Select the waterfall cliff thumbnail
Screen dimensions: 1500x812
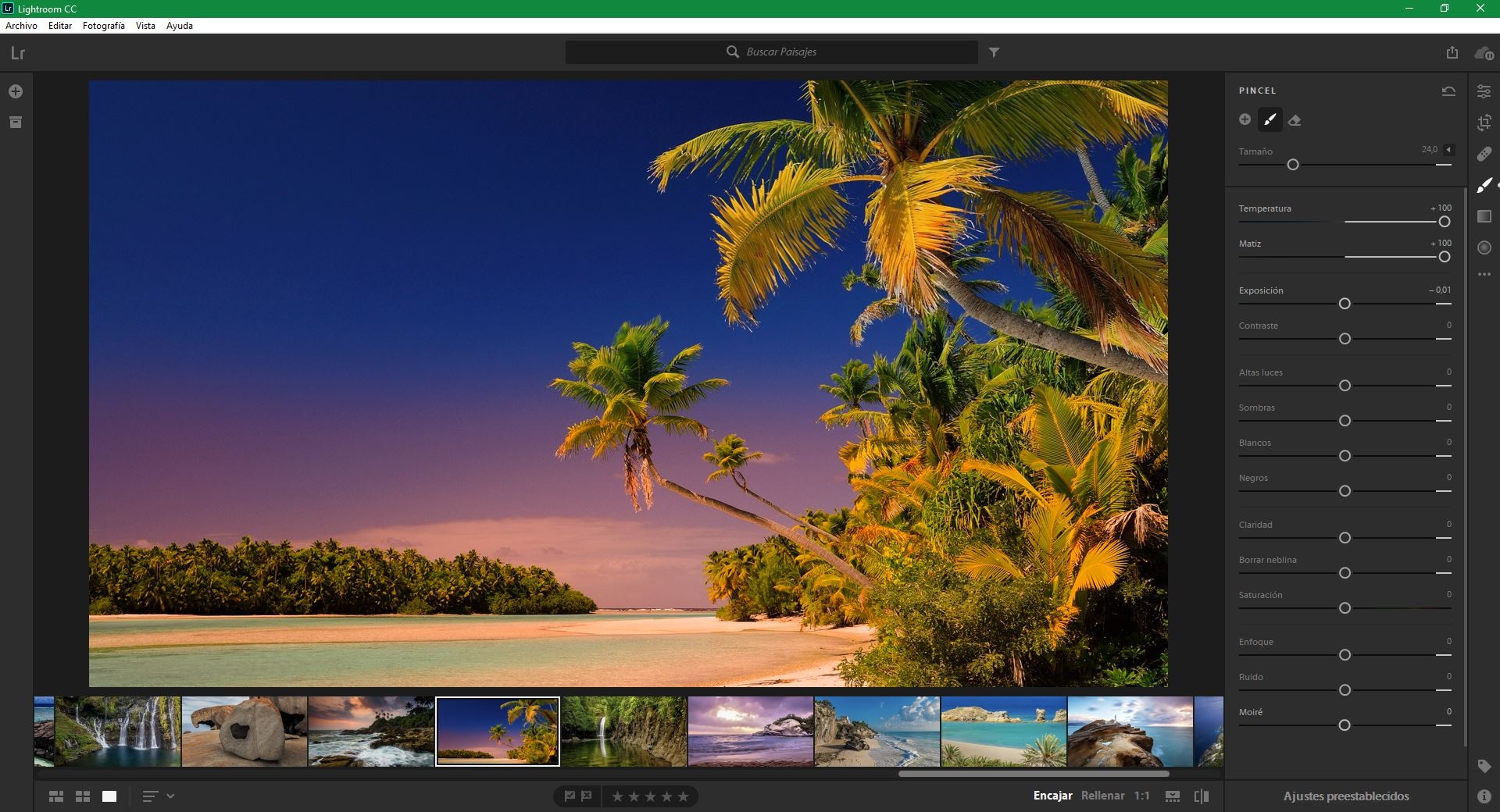(x=118, y=732)
